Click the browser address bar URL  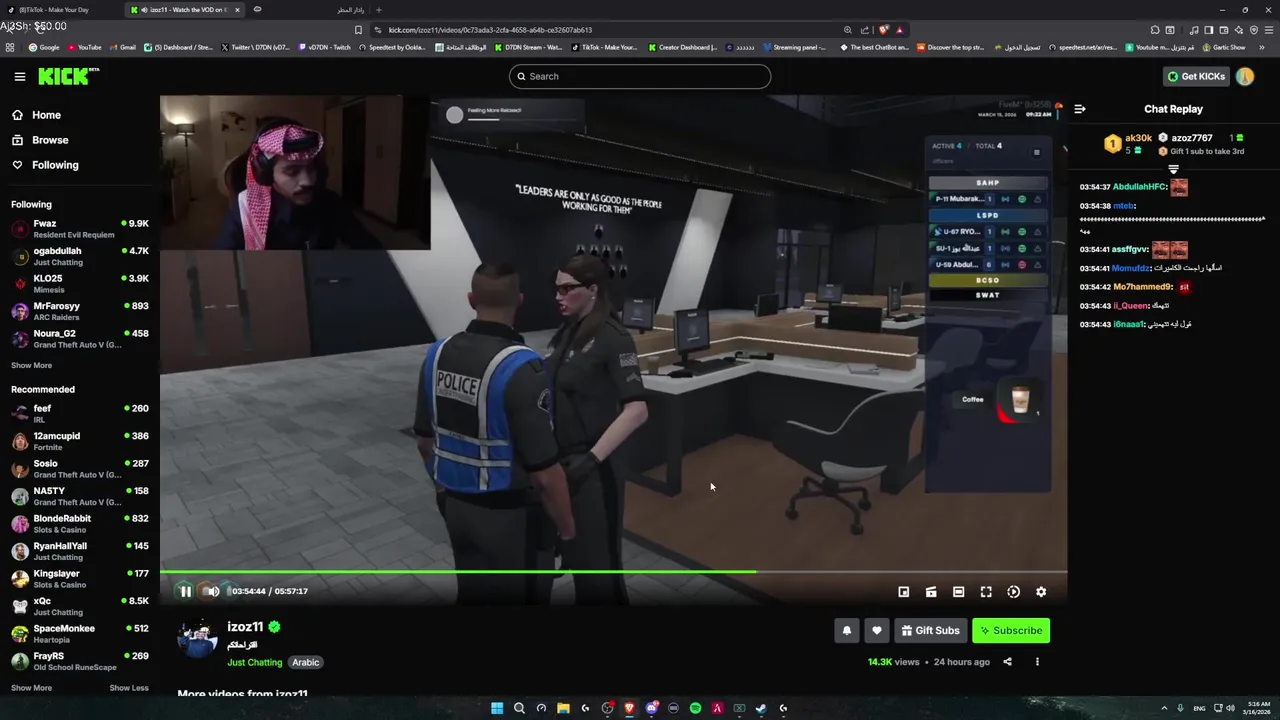[490, 30]
